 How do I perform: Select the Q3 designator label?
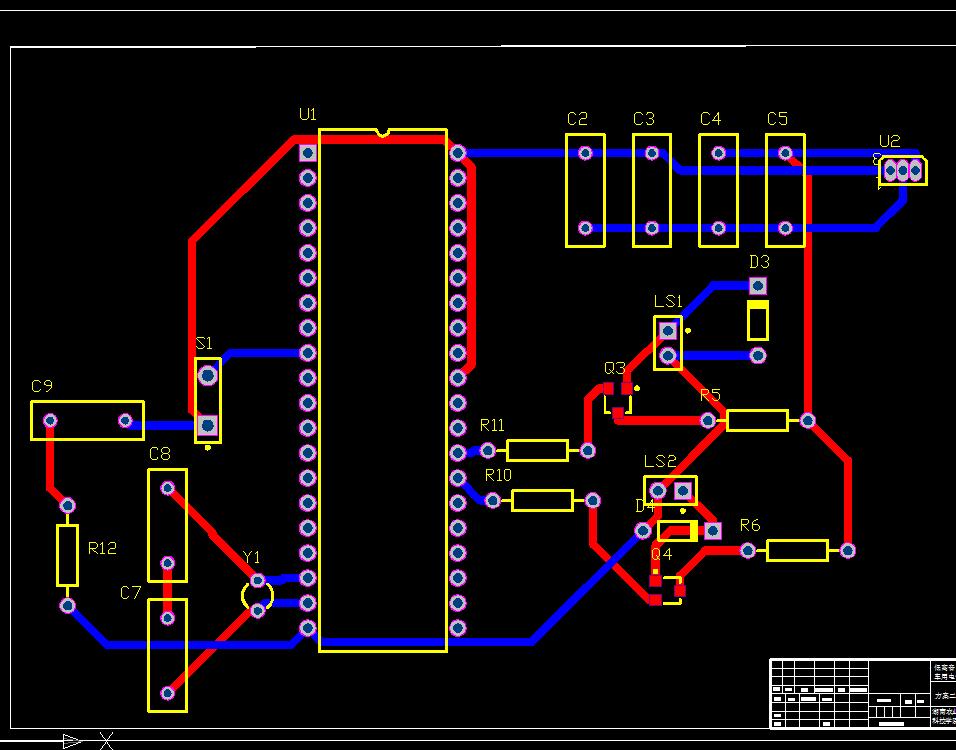pyautogui.click(x=615, y=368)
